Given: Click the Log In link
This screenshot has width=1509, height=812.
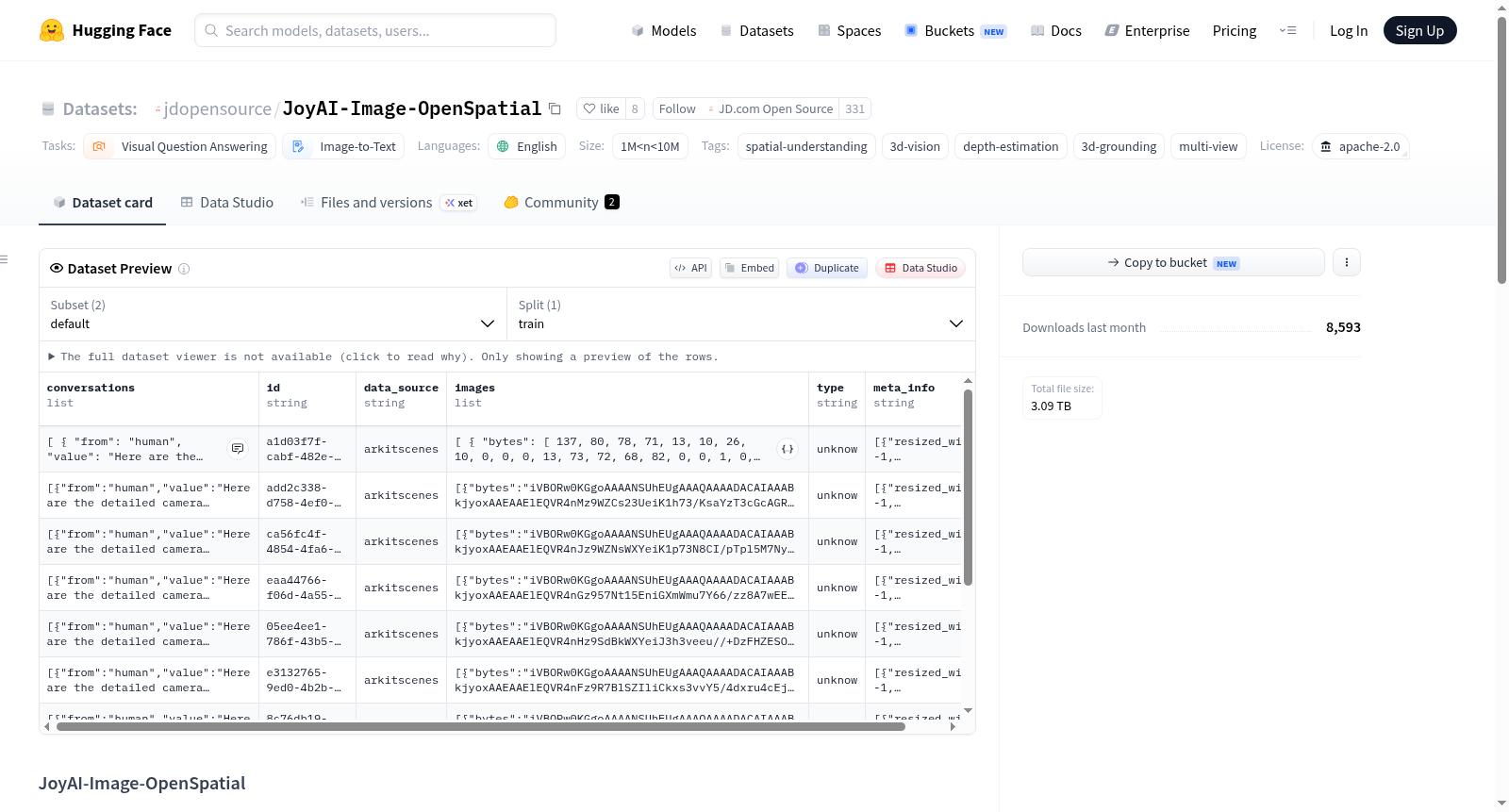Looking at the screenshot, I should (1349, 30).
